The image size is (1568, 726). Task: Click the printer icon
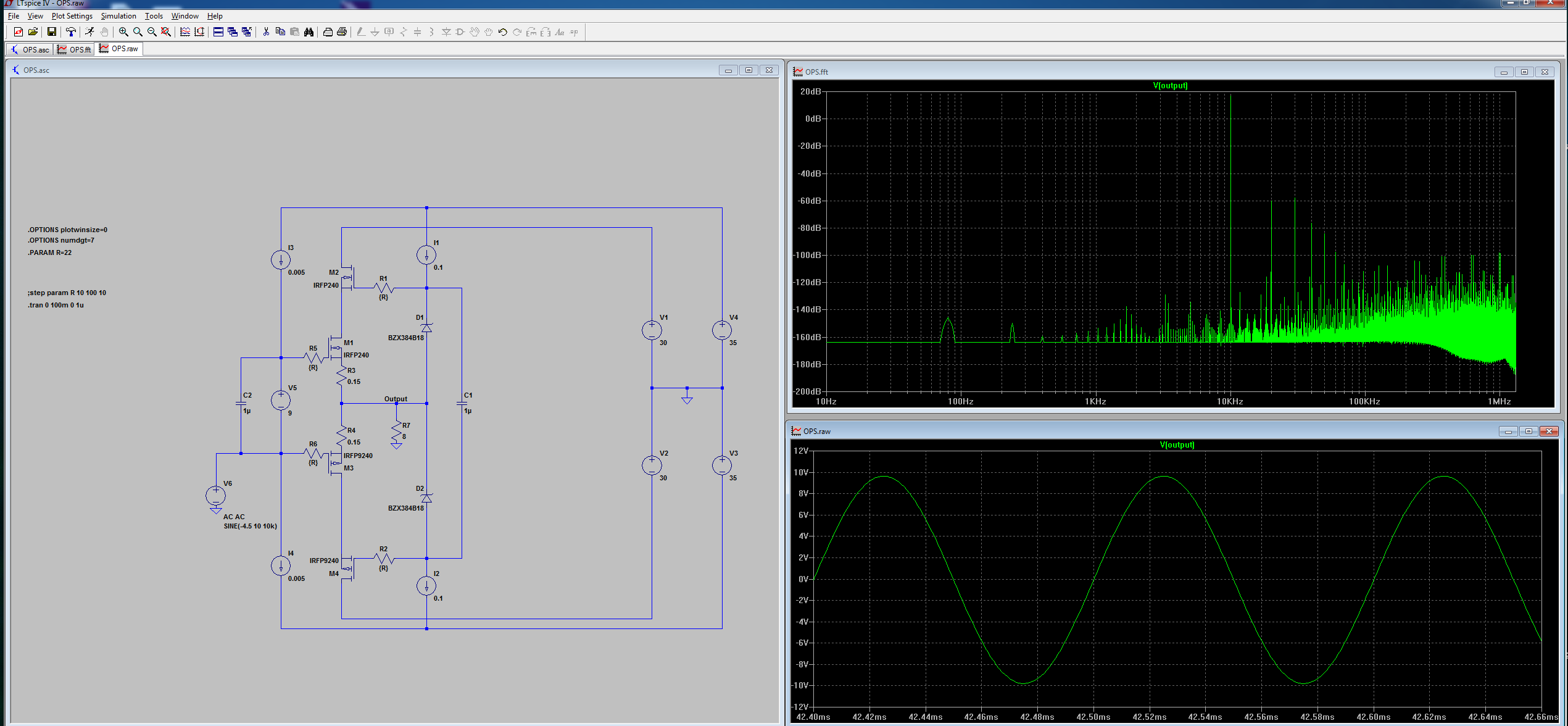[x=342, y=32]
